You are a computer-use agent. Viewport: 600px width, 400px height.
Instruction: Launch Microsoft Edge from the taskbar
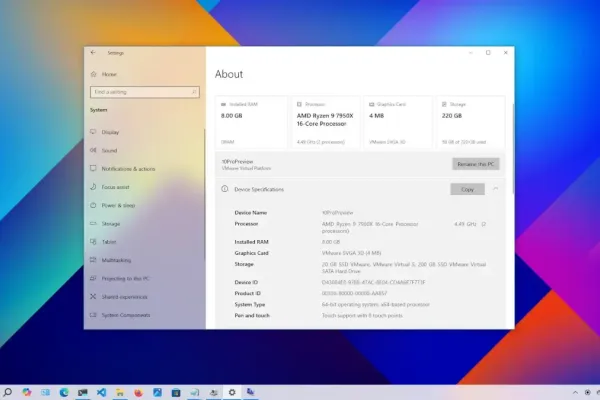pyautogui.click(x=64, y=392)
